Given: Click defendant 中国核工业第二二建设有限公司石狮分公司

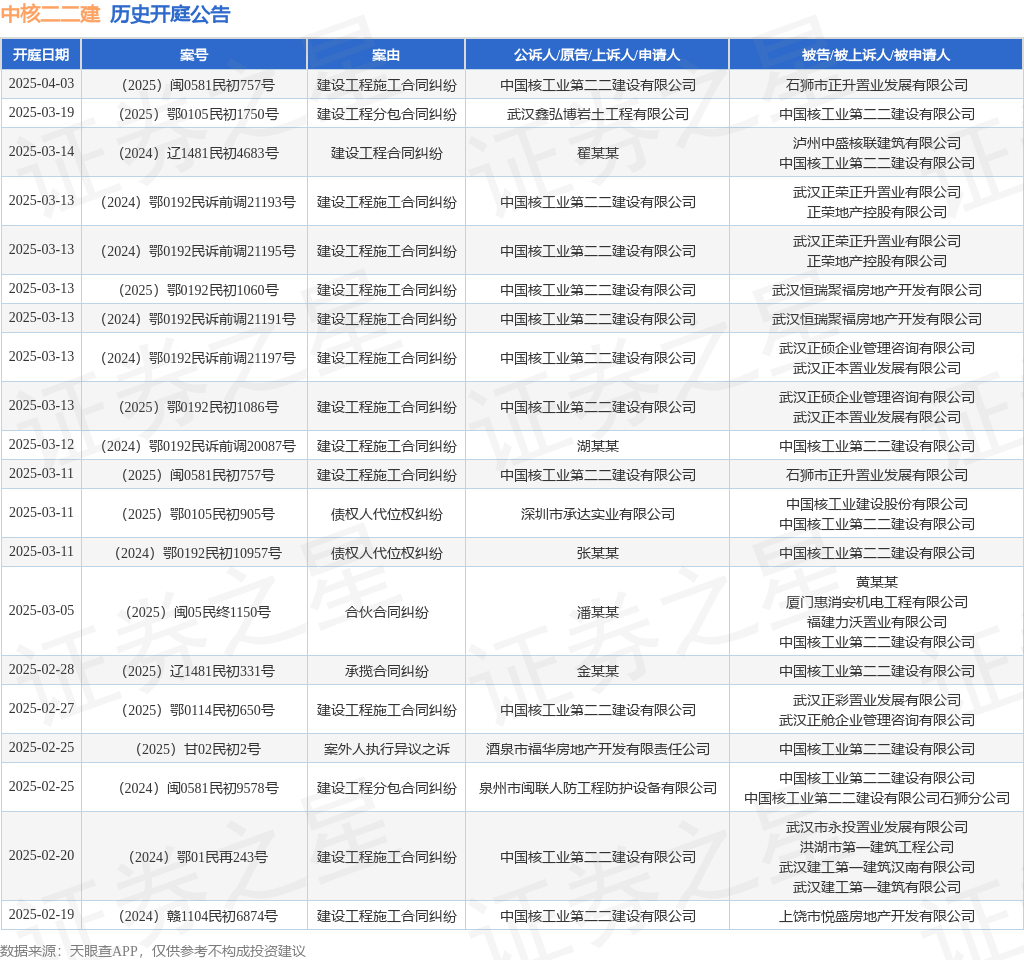Looking at the screenshot, I should [876, 799].
